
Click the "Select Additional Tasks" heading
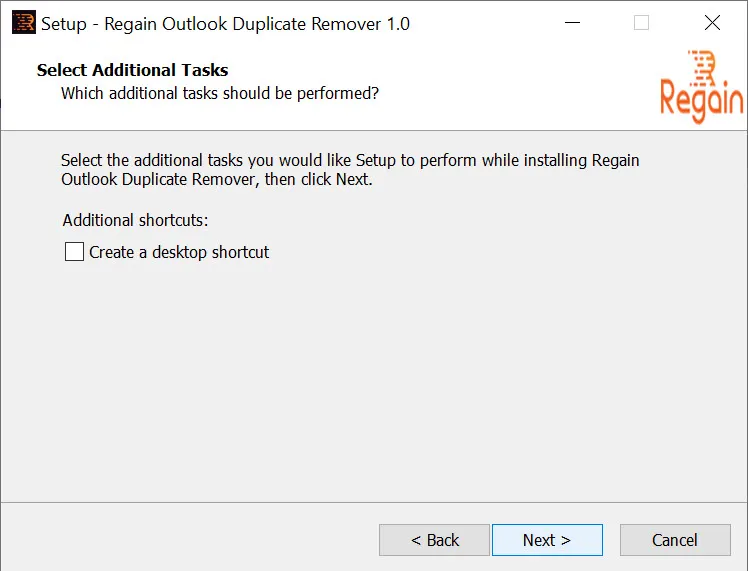(x=133, y=70)
